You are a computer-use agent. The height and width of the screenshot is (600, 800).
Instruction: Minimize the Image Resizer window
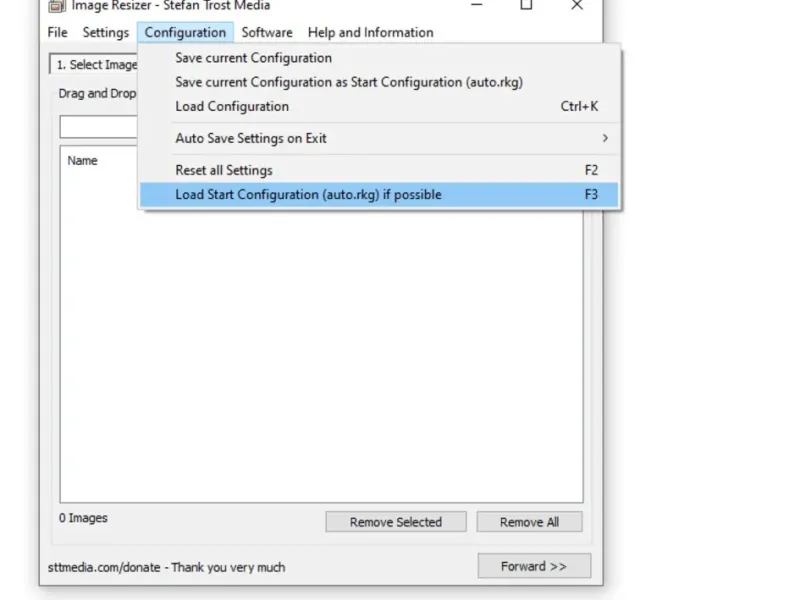pos(477,5)
